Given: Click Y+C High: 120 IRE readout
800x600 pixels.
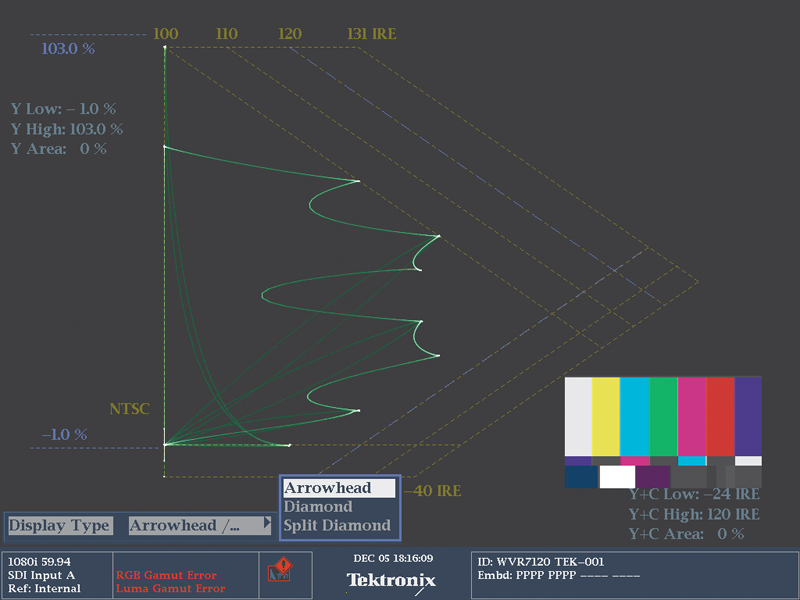Looking at the screenshot, I should pos(694,514).
